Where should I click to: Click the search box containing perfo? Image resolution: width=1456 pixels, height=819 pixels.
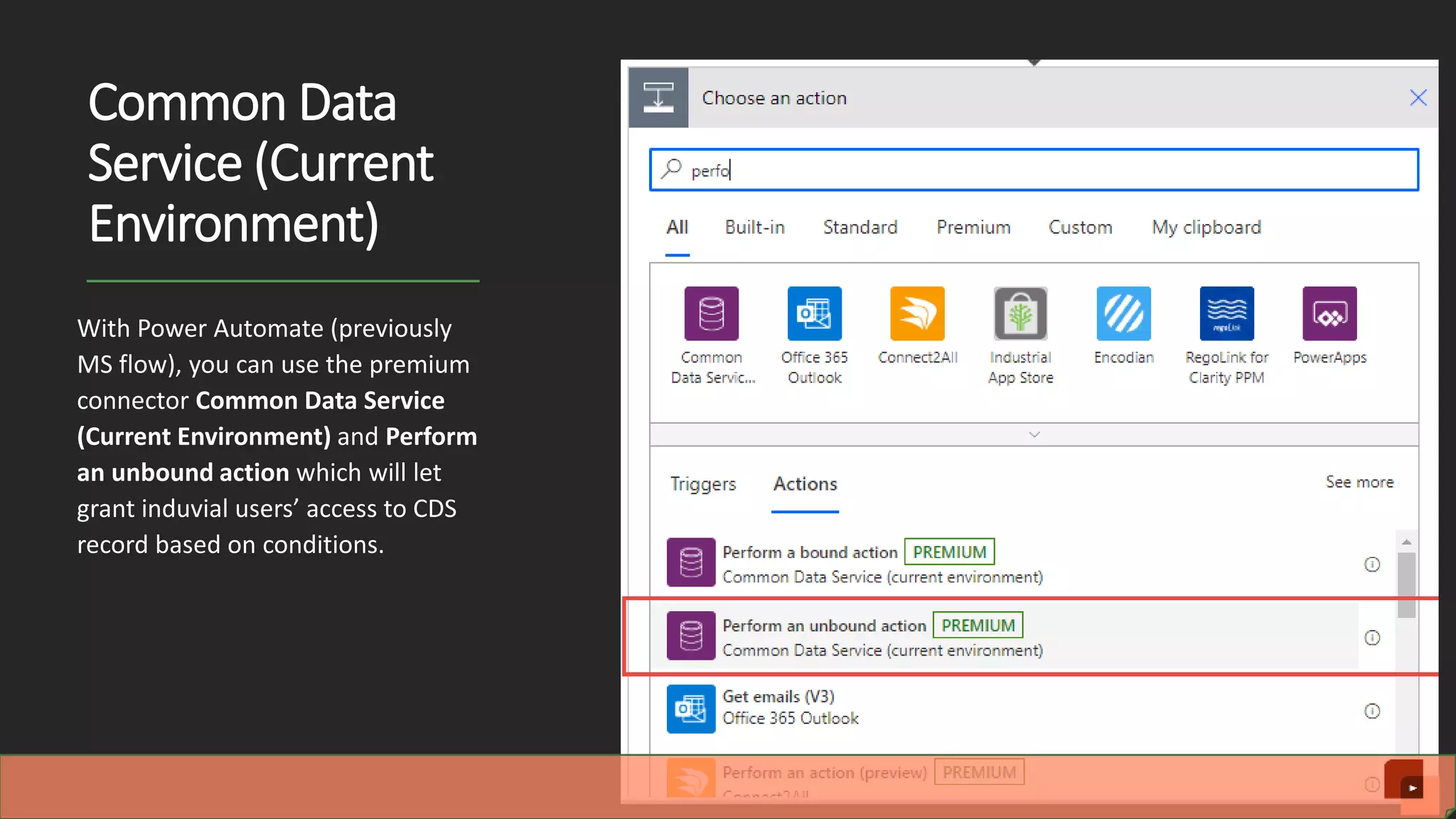pyautogui.click(x=1034, y=170)
